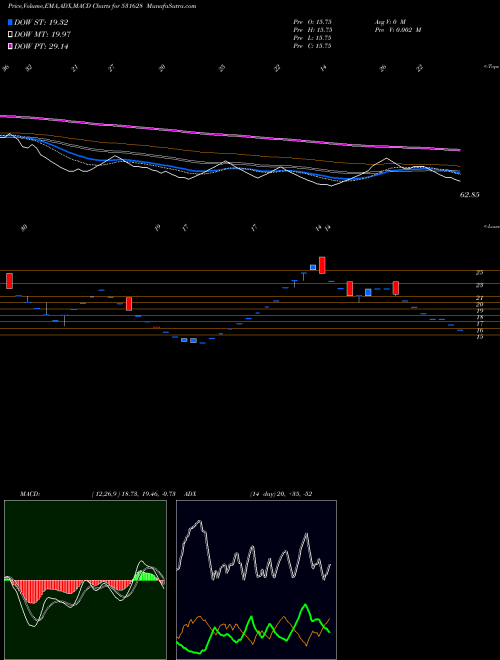Click the MACD (12,26,9) values text
The height and width of the screenshot is (660, 500).
(x=133, y=494)
